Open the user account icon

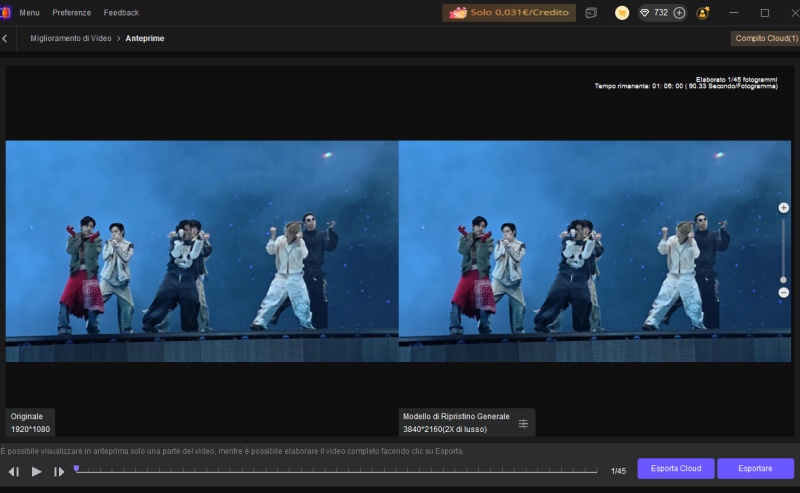(703, 13)
